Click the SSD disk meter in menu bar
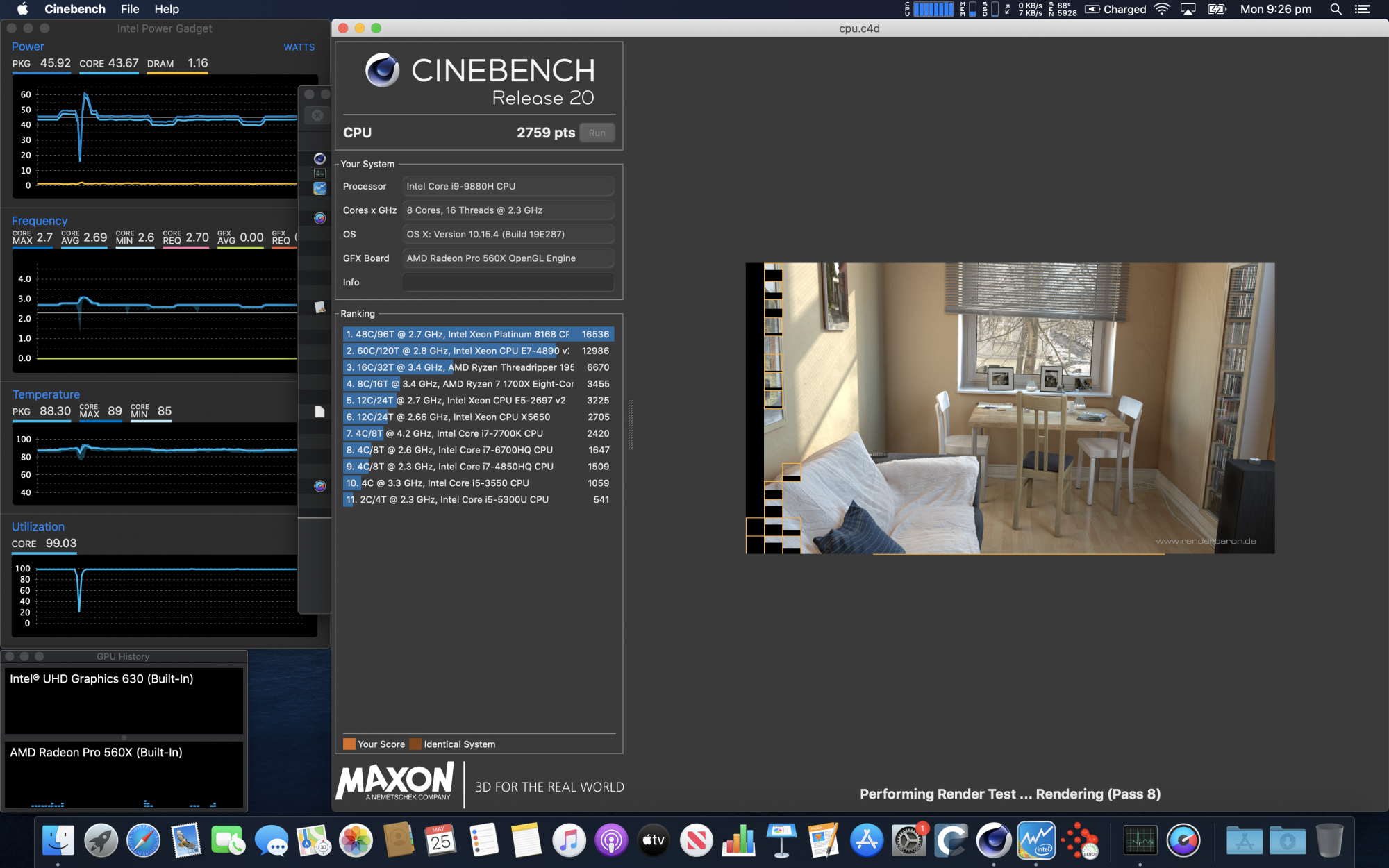 [990, 9]
